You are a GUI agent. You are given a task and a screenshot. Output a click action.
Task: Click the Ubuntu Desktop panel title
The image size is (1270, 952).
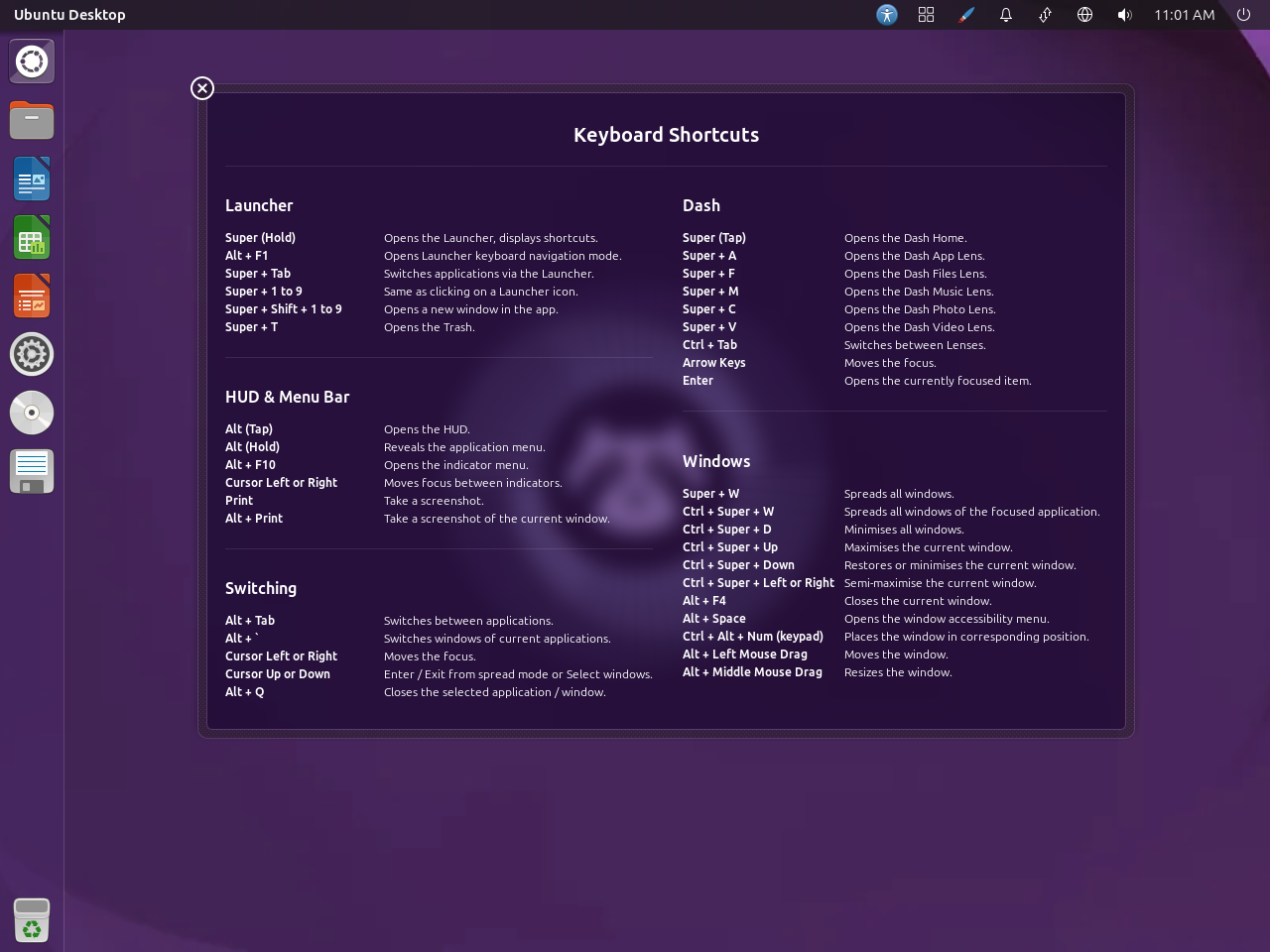69,15
